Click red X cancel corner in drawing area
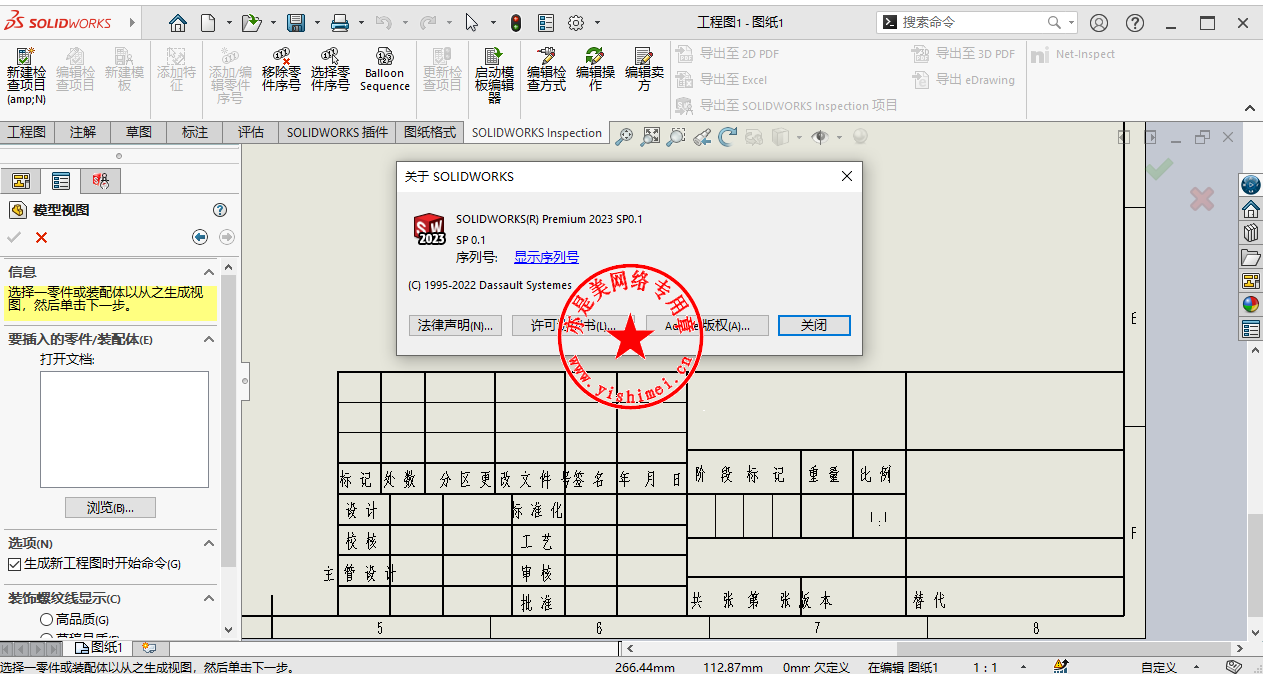1263x674 pixels. (x=1201, y=198)
